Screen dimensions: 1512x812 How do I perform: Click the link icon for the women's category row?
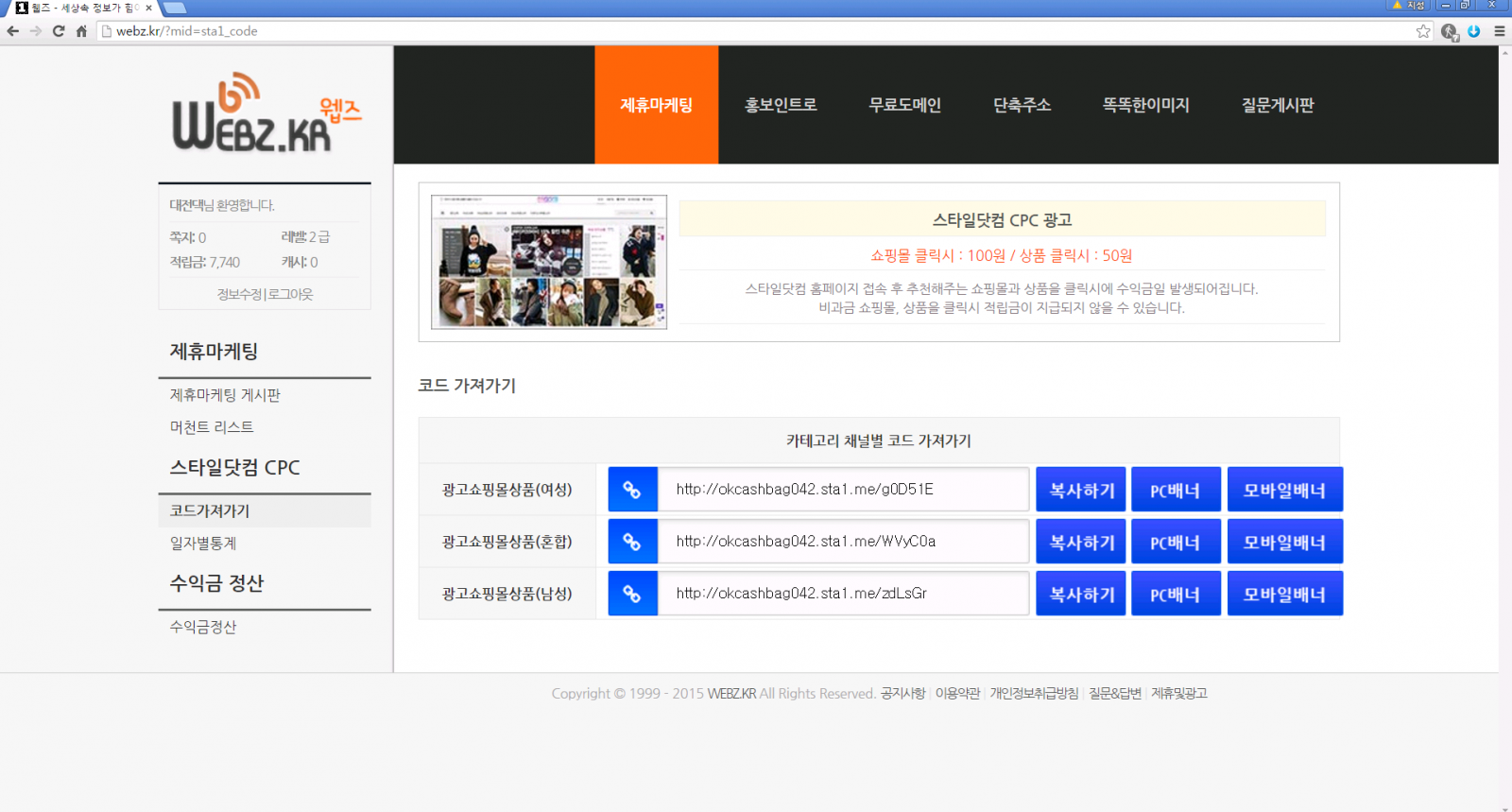632,490
